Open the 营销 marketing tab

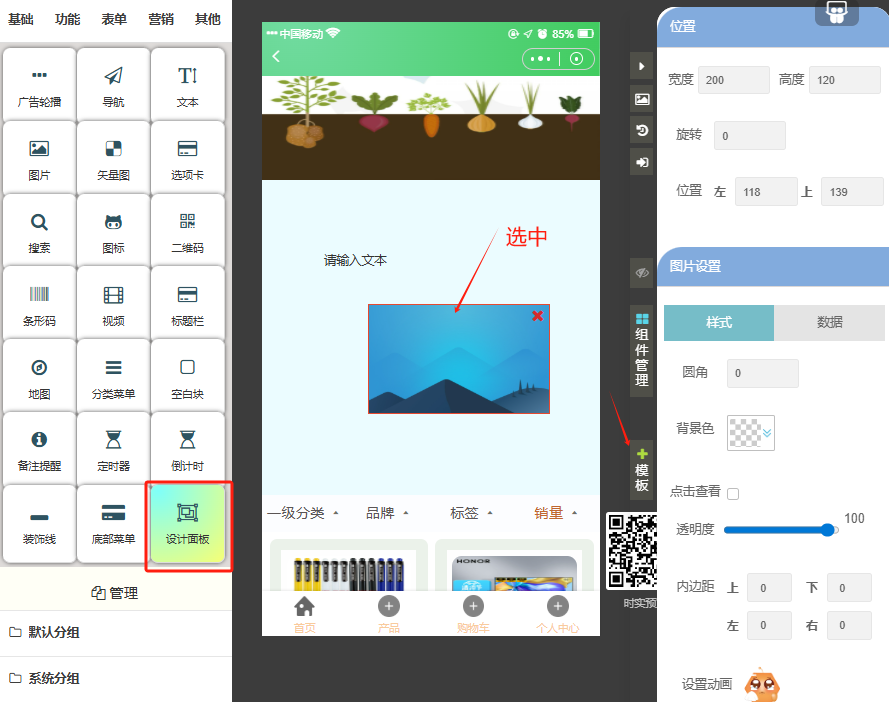click(160, 19)
